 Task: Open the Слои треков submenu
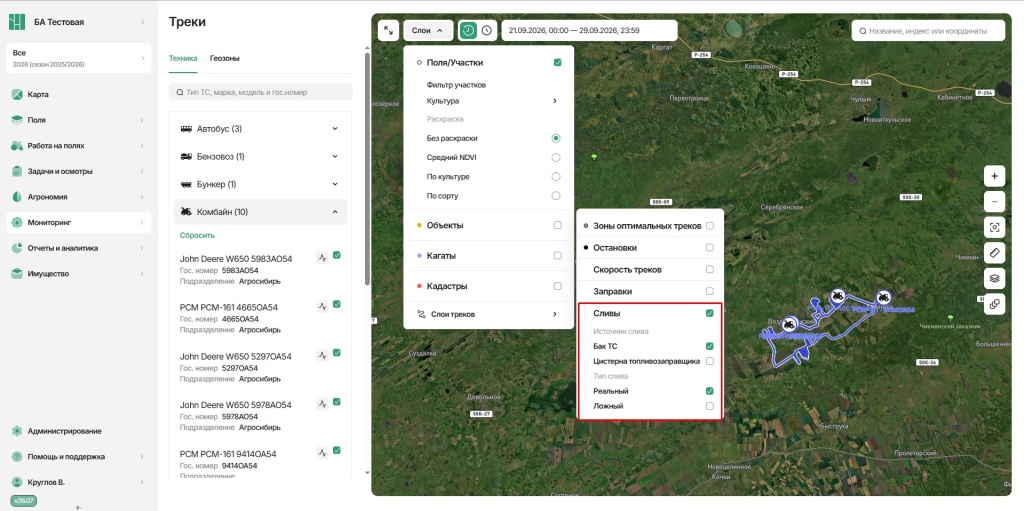pyautogui.click(x=489, y=314)
